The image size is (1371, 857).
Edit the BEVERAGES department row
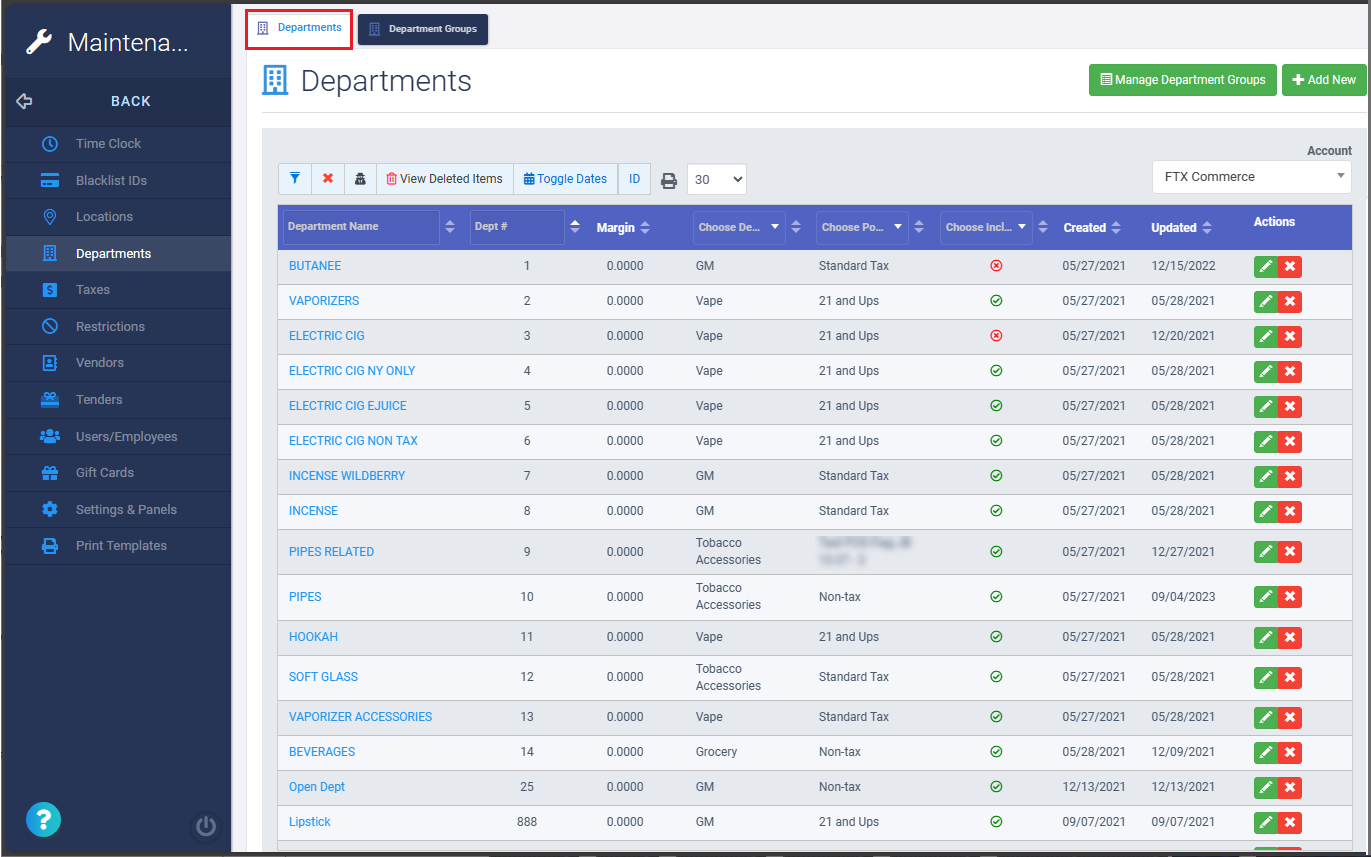[1266, 752]
